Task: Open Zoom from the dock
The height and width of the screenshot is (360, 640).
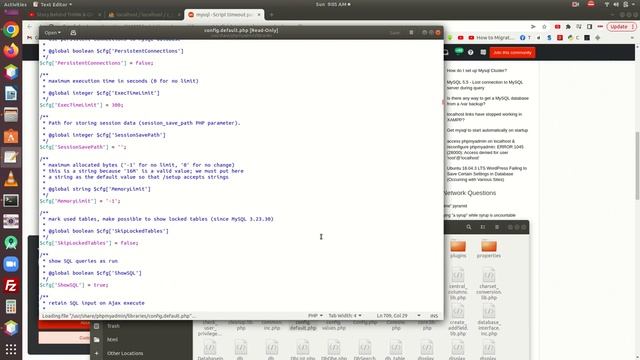Action: [11, 264]
